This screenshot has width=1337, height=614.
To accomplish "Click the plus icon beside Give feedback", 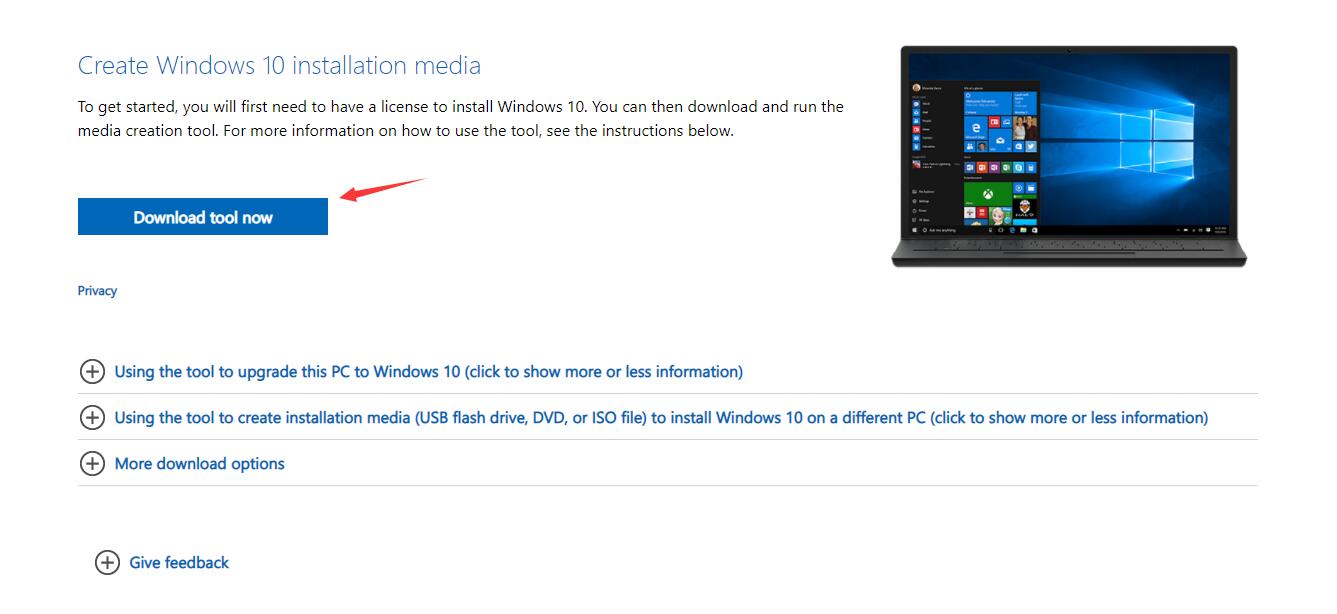I will [x=107, y=563].
